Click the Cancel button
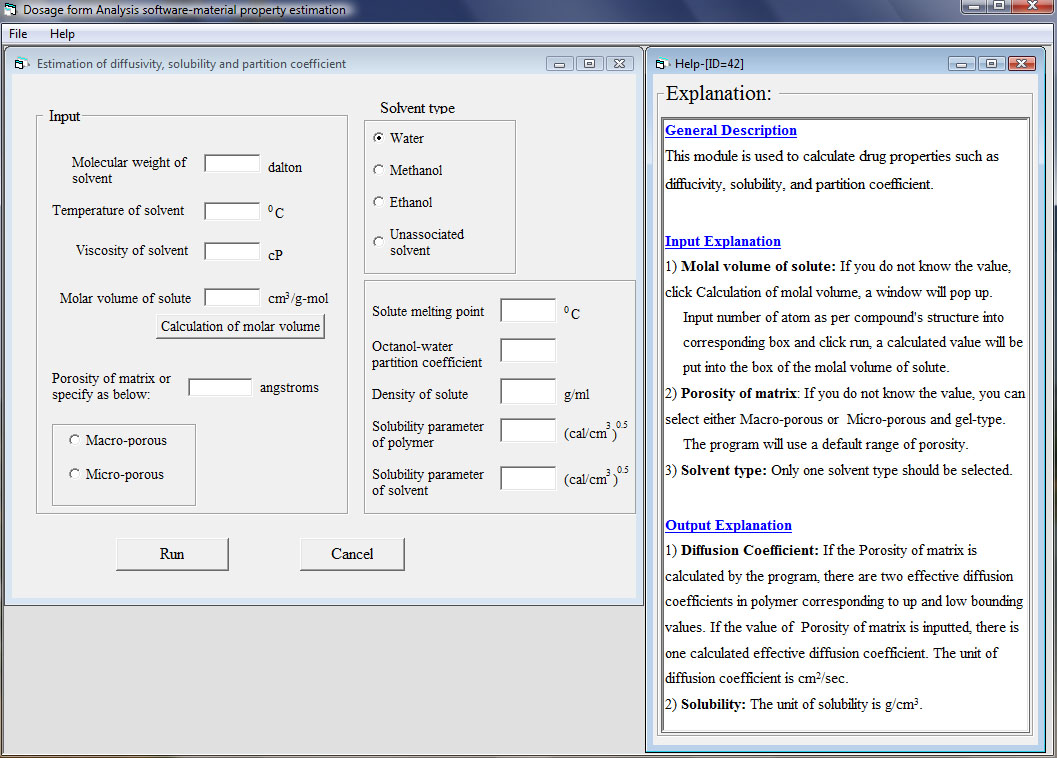Image resolution: width=1057 pixels, height=758 pixels. click(352, 554)
